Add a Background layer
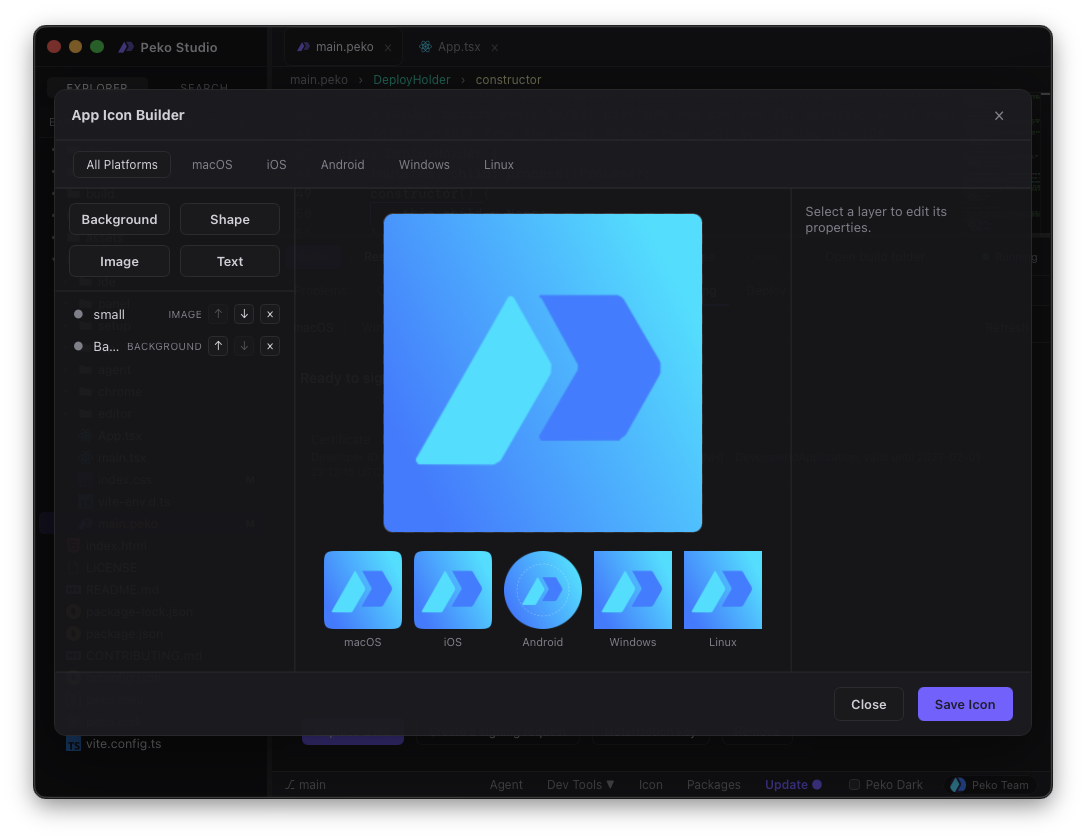 [119, 220]
